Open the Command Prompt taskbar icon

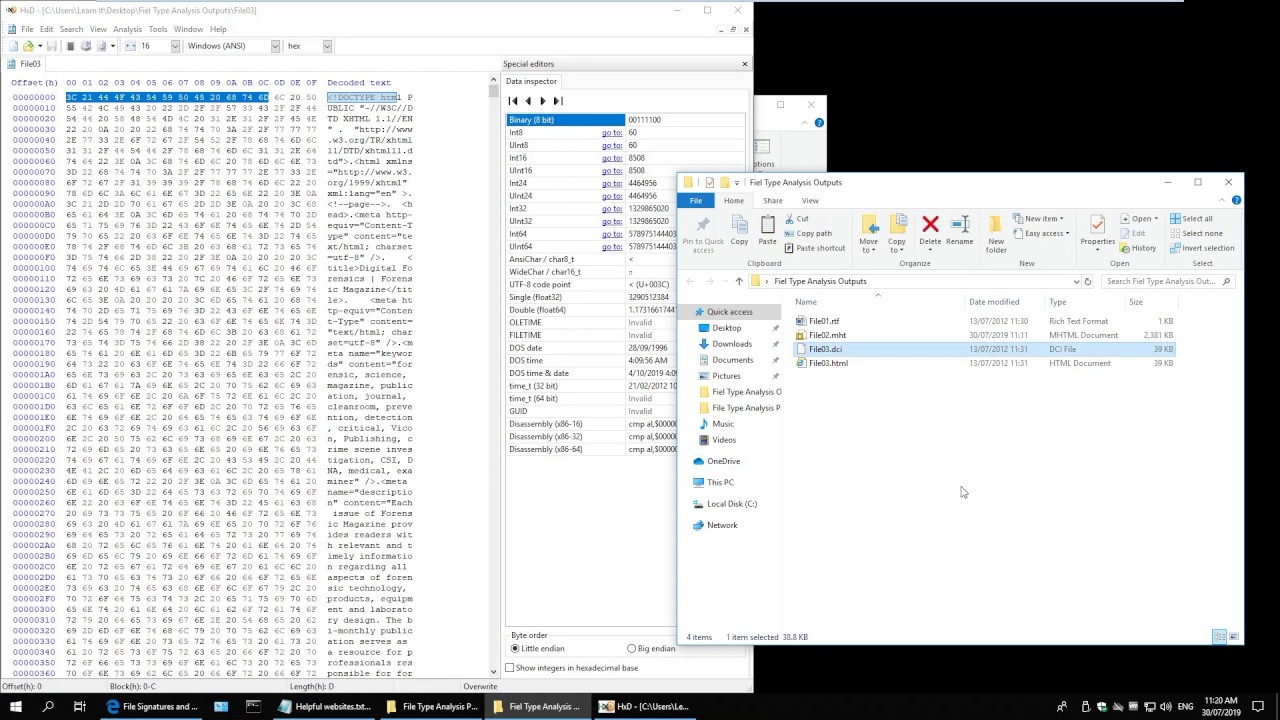click(253, 706)
